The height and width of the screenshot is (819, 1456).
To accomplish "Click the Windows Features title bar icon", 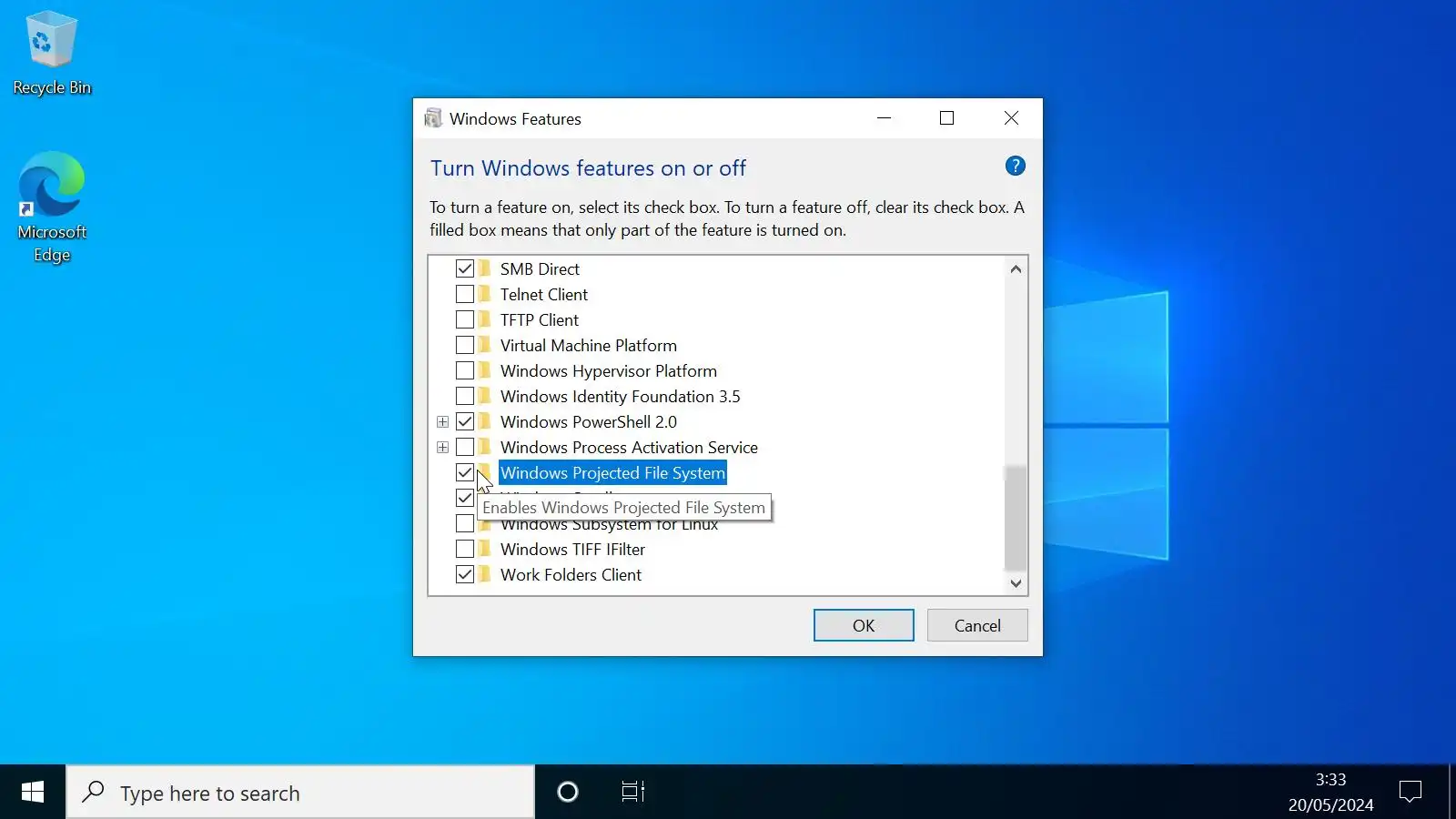I will point(433,118).
